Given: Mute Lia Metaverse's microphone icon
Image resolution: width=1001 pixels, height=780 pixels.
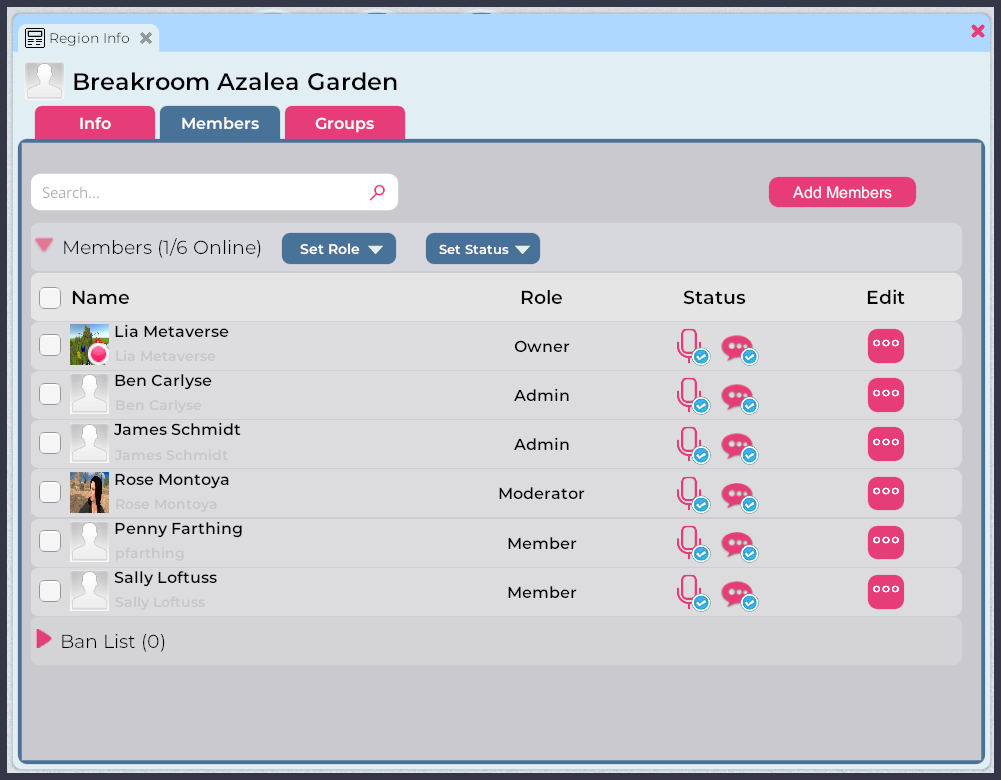Looking at the screenshot, I should pyautogui.click(x=689, y=344).
